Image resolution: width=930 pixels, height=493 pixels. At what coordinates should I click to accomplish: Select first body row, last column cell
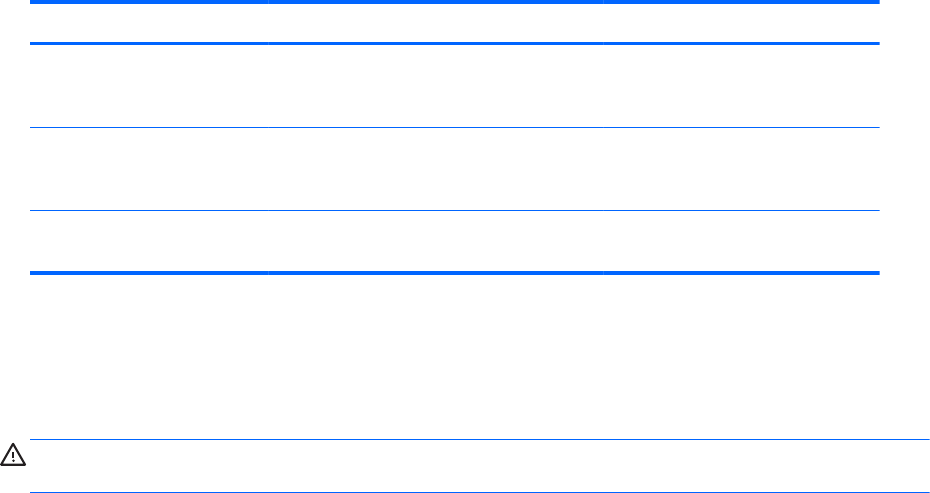[x=741, y=86]
